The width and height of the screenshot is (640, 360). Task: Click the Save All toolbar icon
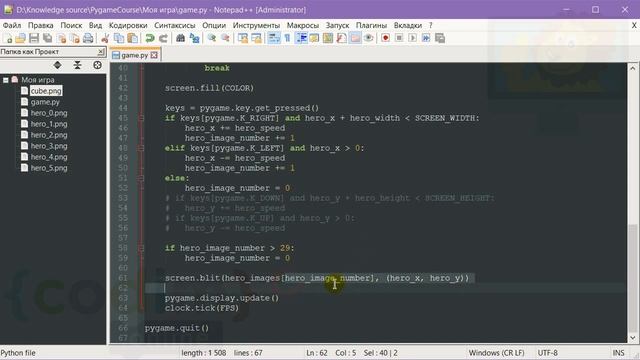48,38
